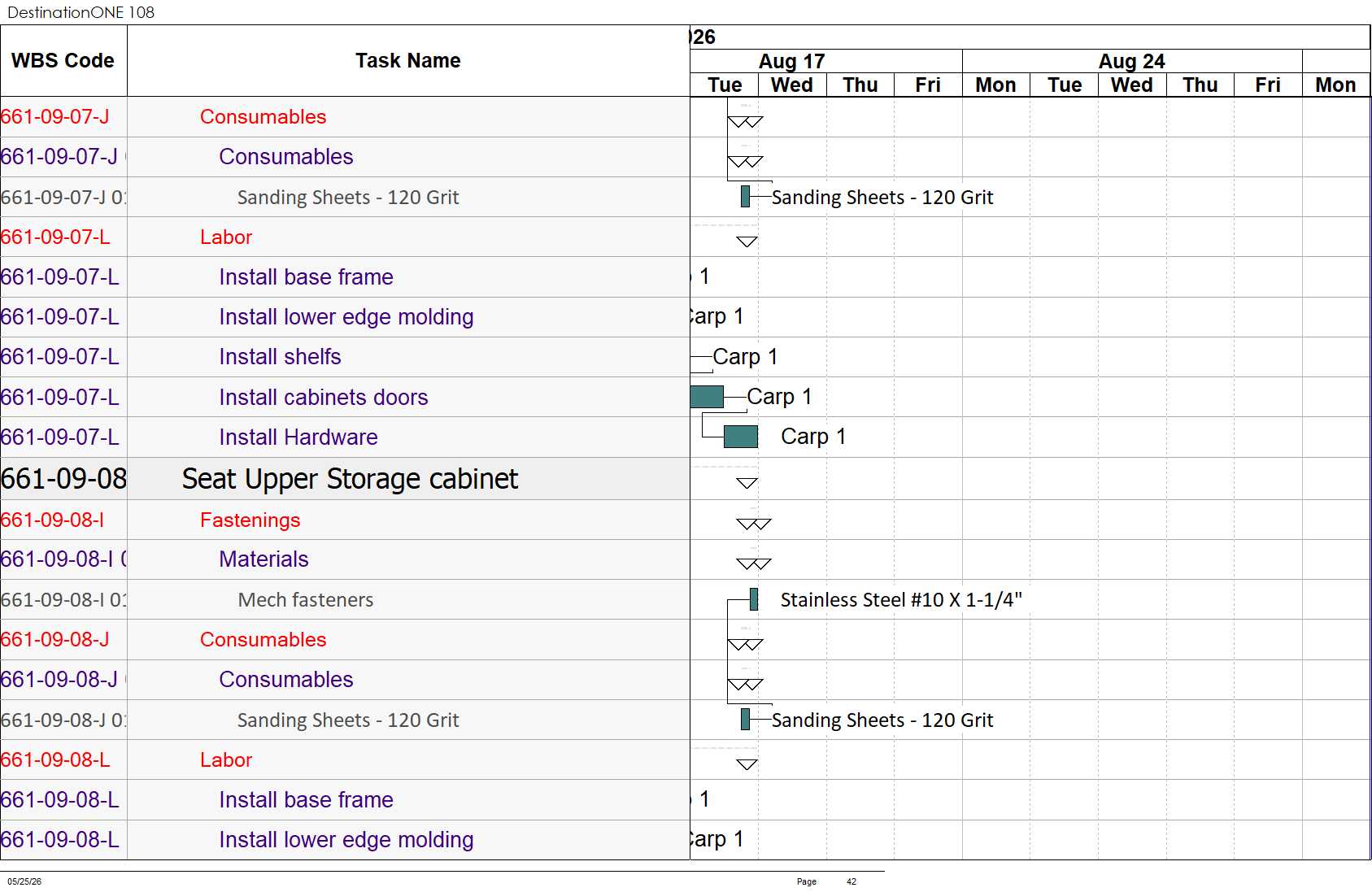The image size is (1372, 892).
Task: Click the Sanding Sheets bar under 661-09-08-J
Action: click(745, 719)
